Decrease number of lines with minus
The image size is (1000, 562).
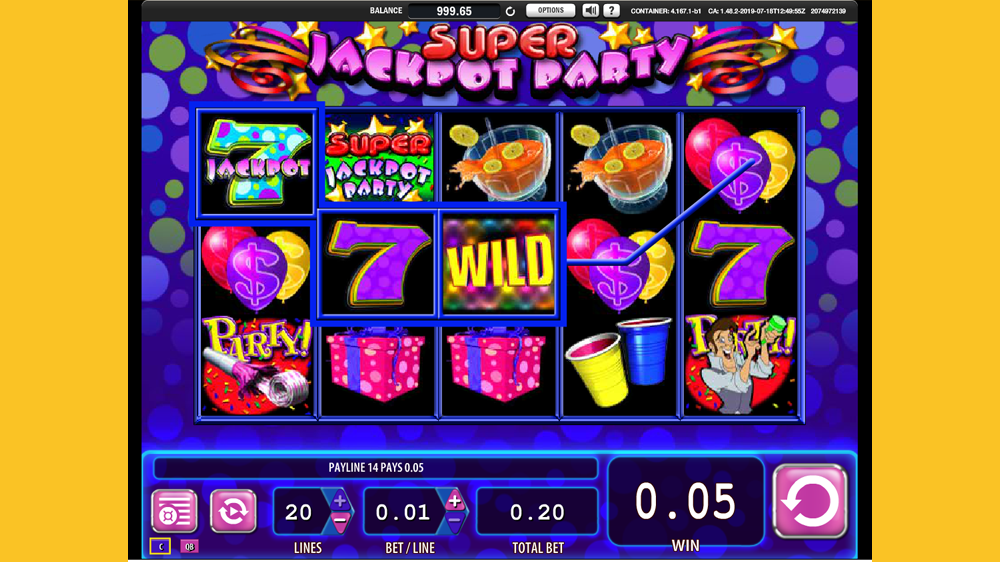point(339,521)
